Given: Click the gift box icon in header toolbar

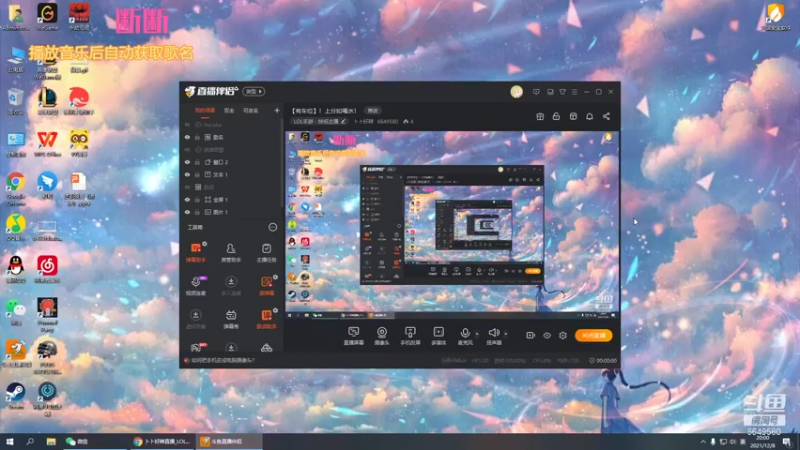Looking at the screenshot, I should coord(540,116).
